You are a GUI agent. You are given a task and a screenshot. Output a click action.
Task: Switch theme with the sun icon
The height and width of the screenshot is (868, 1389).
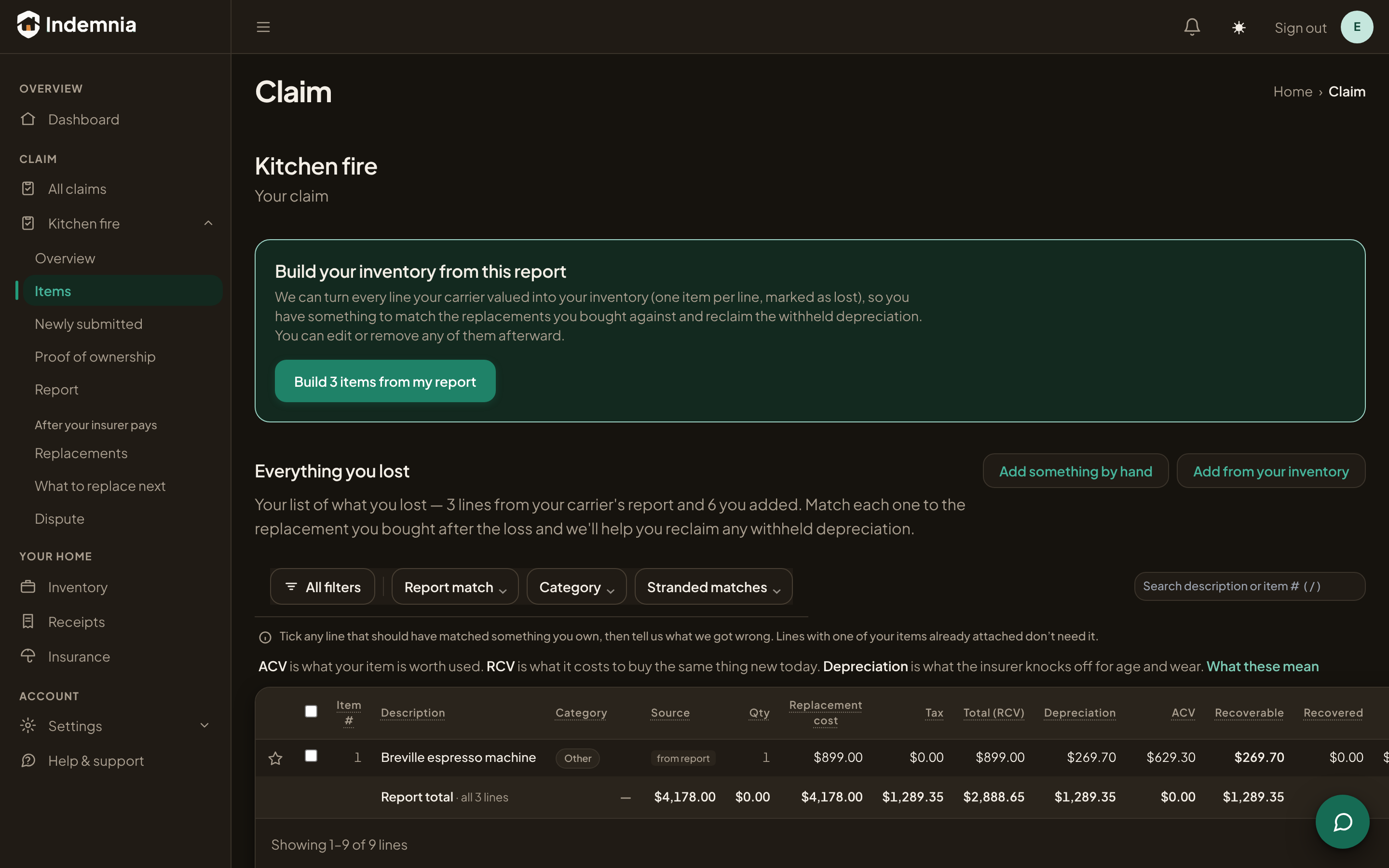pyautogui.click(x=1239, y=27)
